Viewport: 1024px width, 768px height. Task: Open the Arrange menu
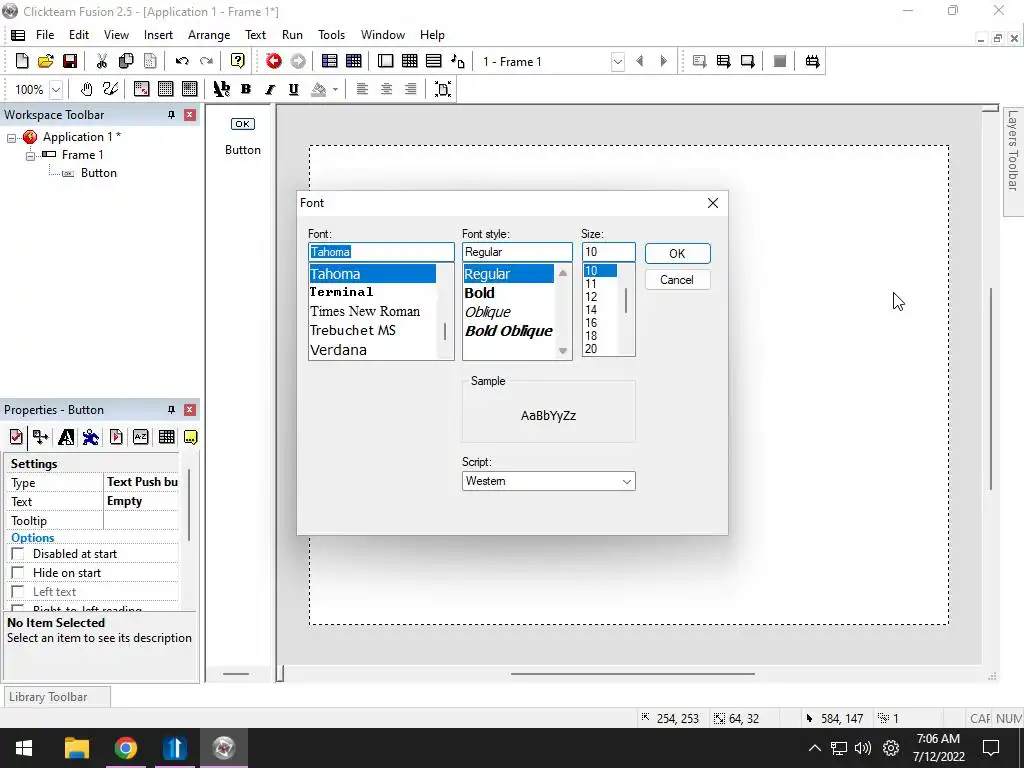coord(209,35)
